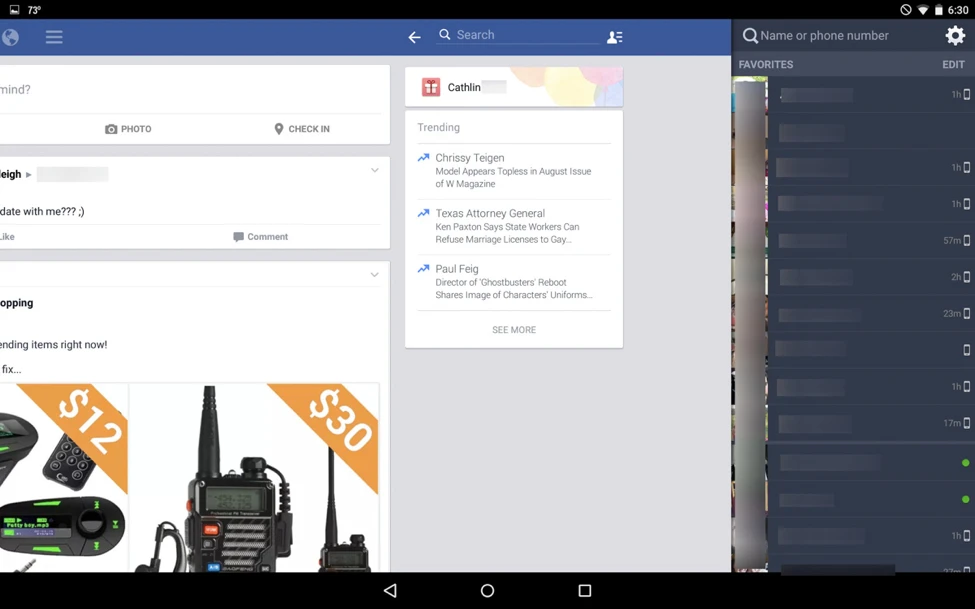
Task: Tap the Android back navigation button
Action: pos(389,590)
